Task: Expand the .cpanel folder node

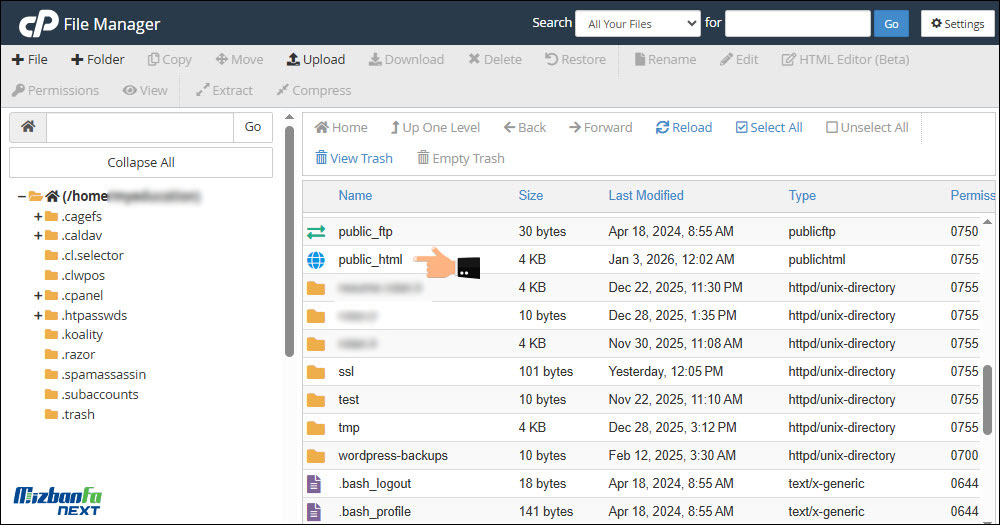Action: [x=38, y=296]
